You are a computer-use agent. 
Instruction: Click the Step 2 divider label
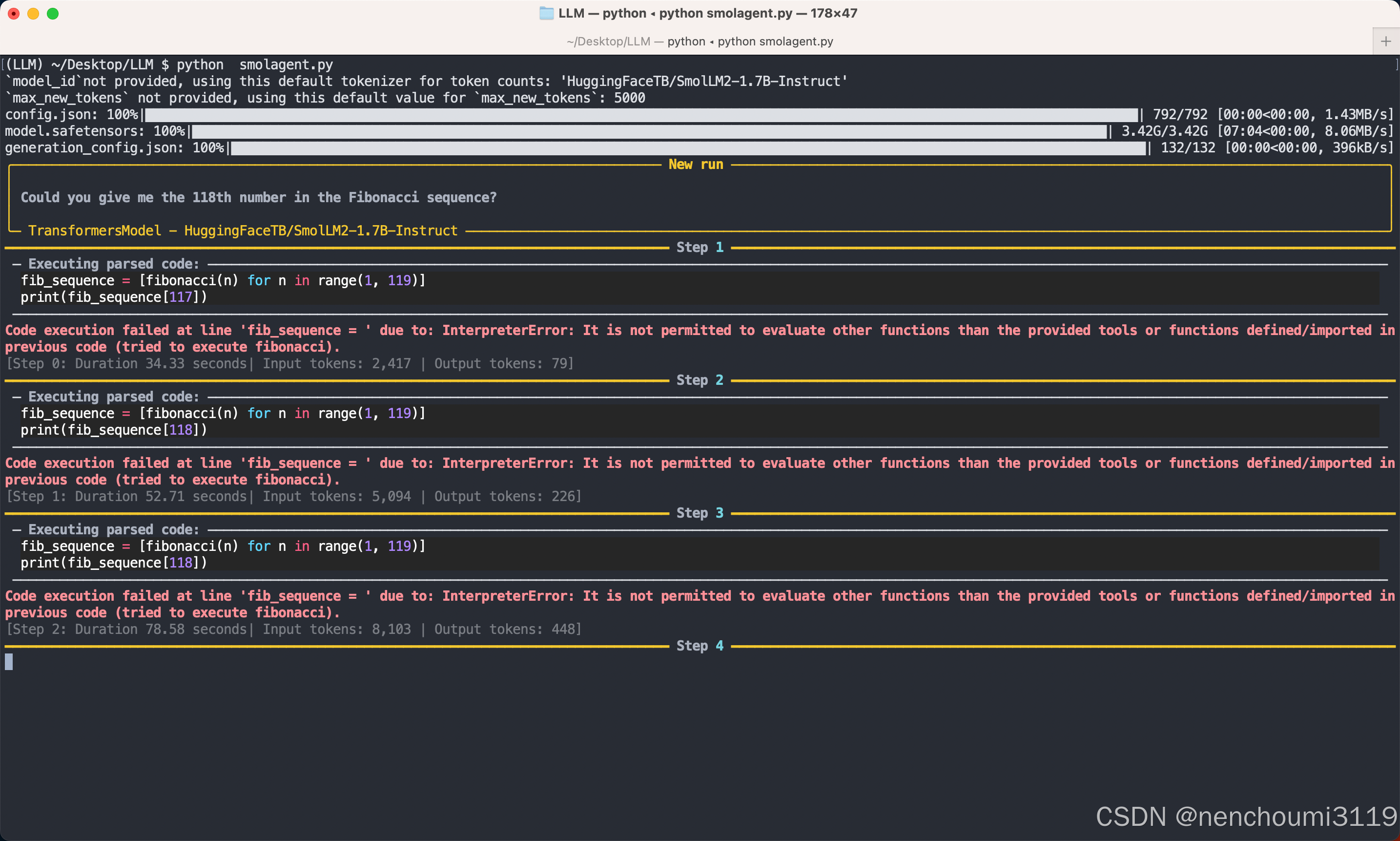click(700, 379)
